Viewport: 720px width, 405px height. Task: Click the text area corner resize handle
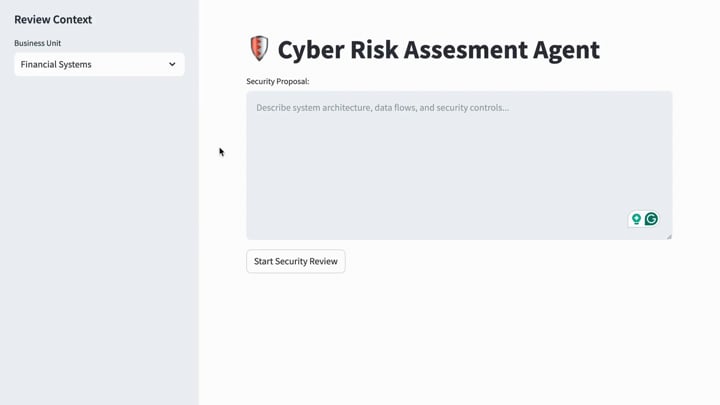click(x=669, y=236)
